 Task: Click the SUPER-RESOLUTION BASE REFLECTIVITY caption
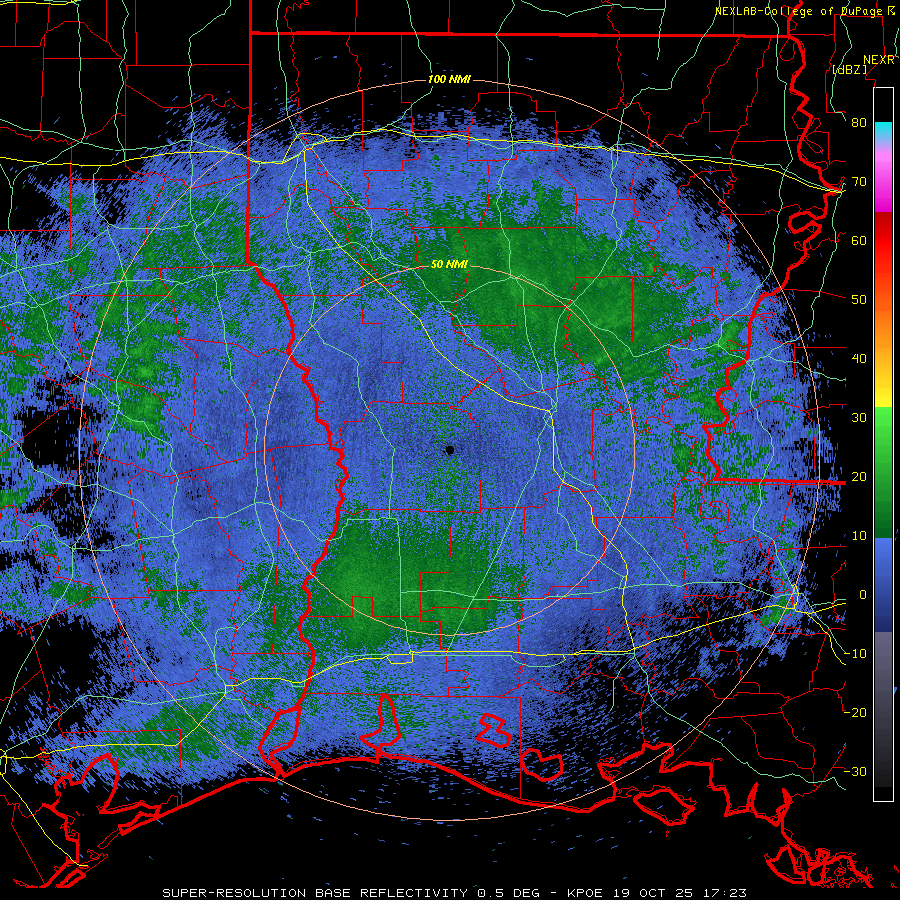point(315,893)
